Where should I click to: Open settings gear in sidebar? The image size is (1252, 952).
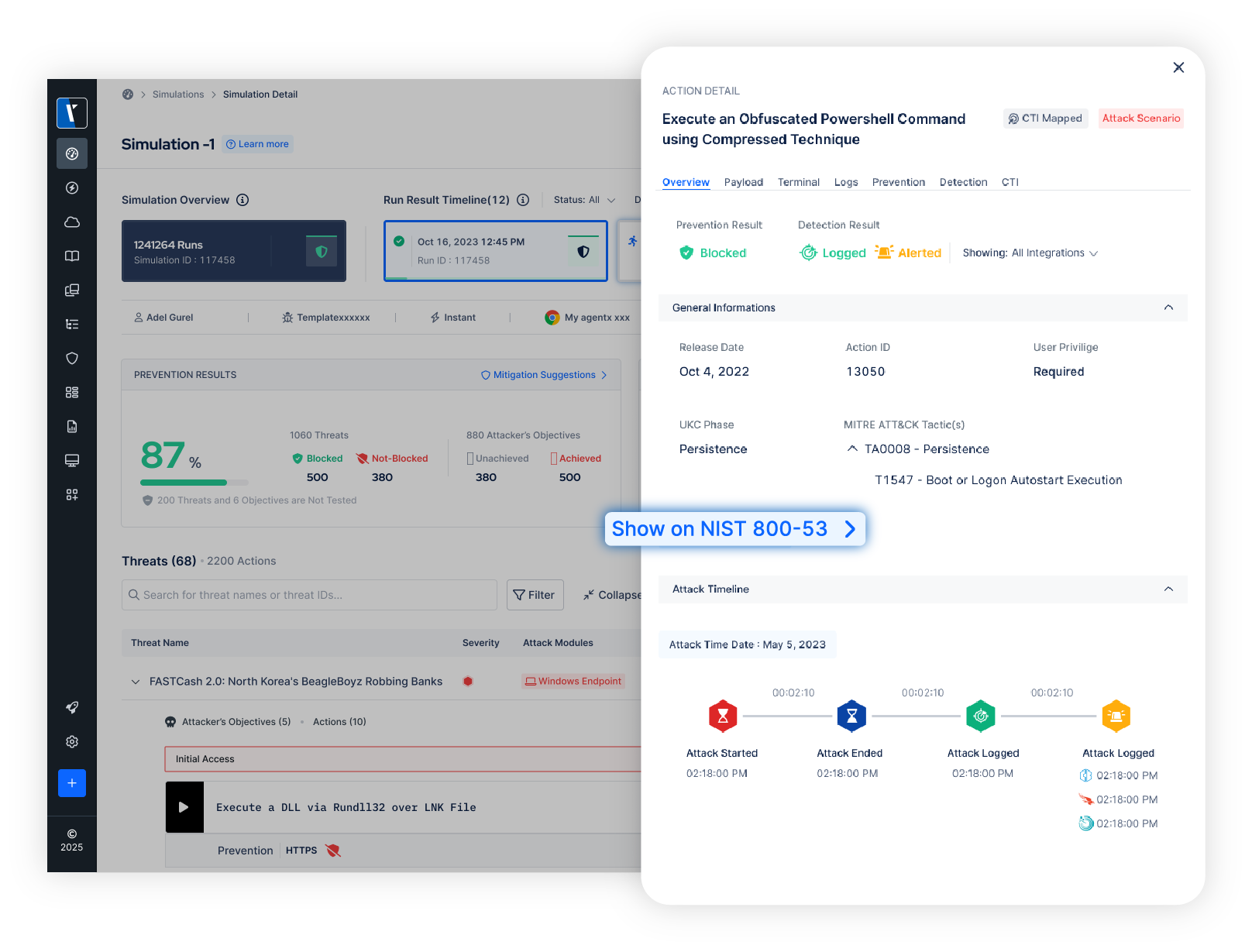click(x=72, y=742)
